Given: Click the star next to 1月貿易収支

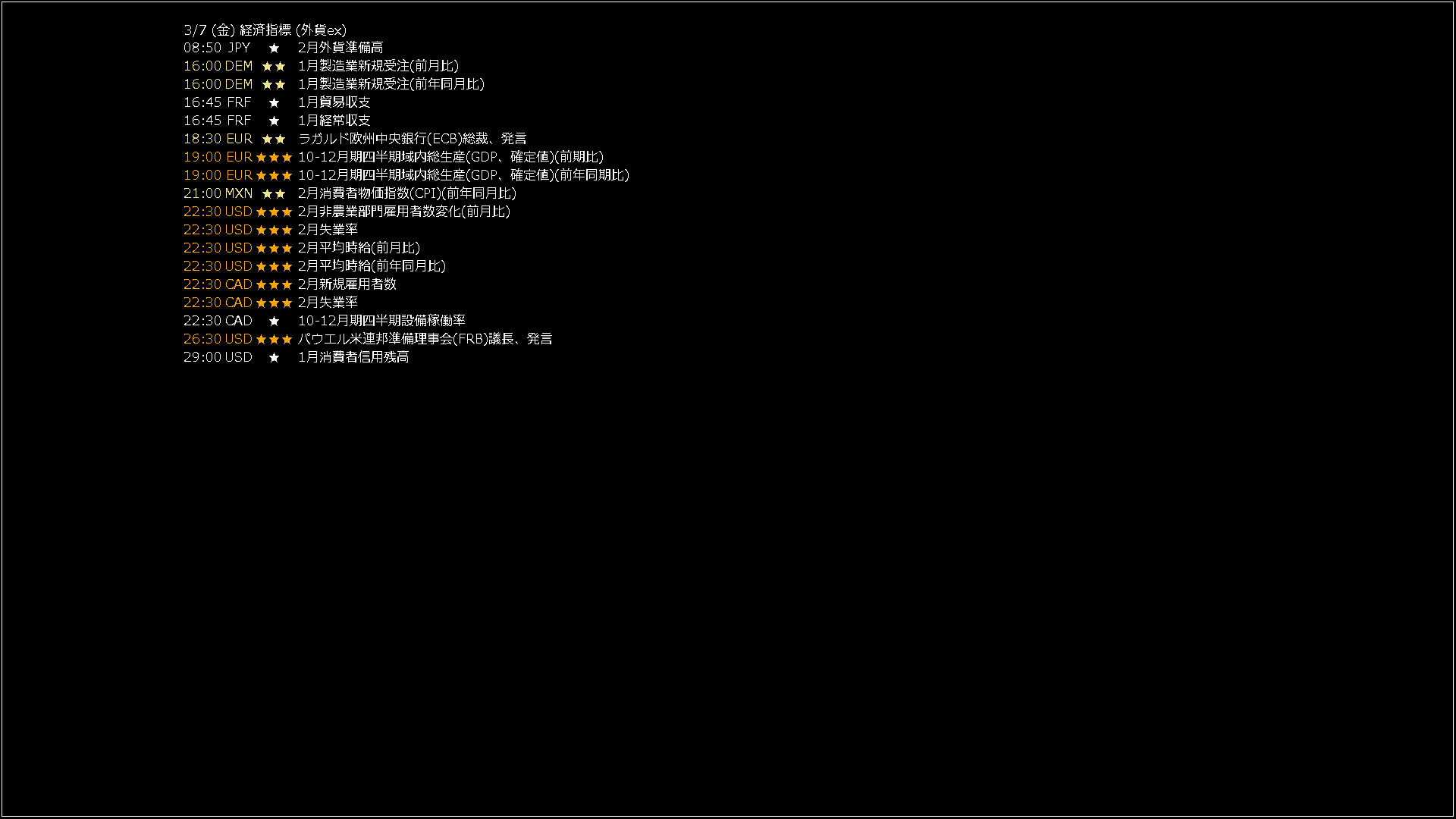Looking at the screenshot, I should click(274, 102).
